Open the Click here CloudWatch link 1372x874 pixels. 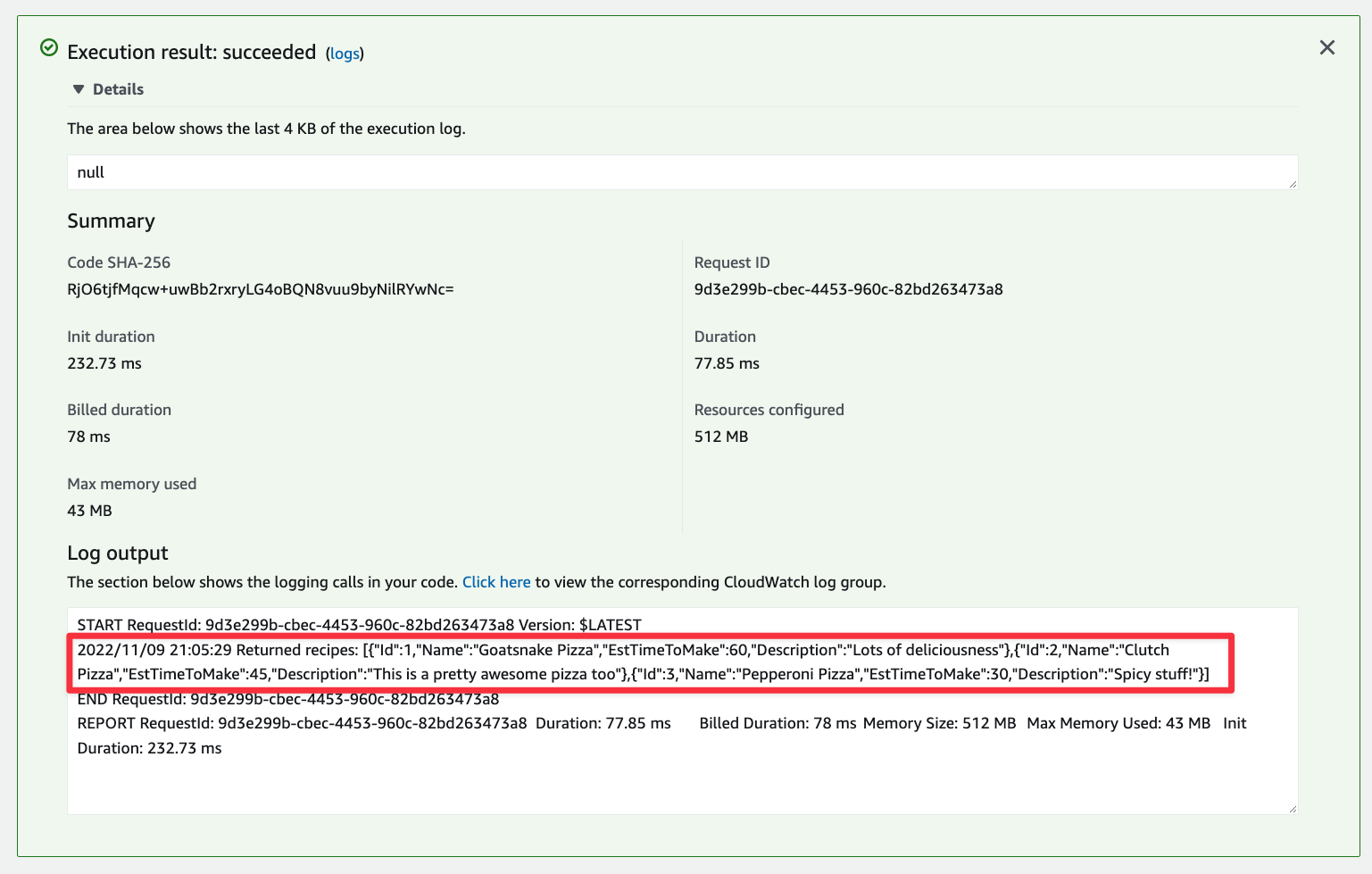point(496,582)
